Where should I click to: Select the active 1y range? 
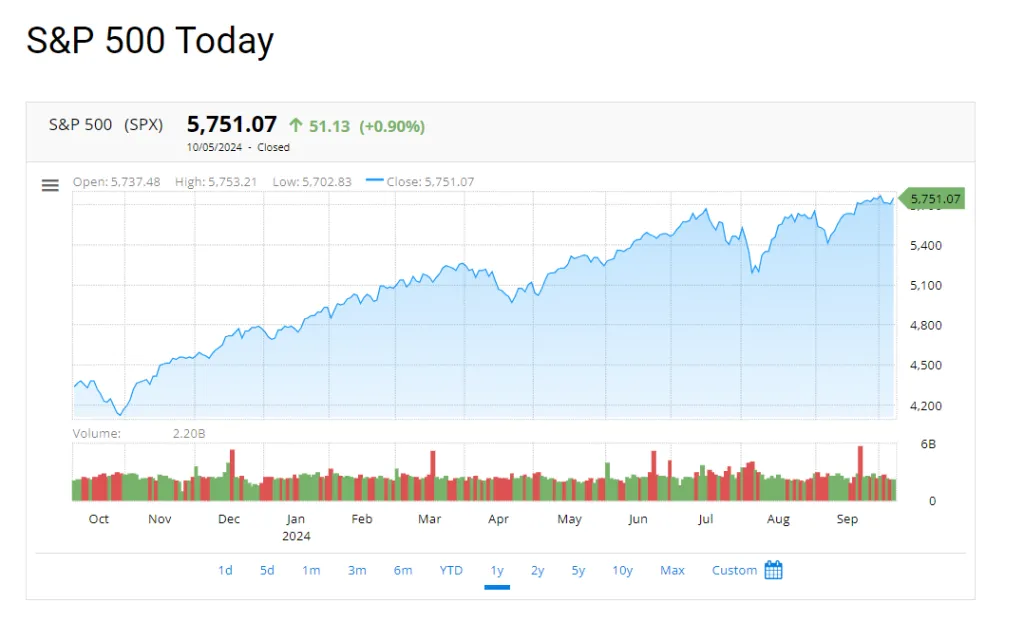point(497,571)
